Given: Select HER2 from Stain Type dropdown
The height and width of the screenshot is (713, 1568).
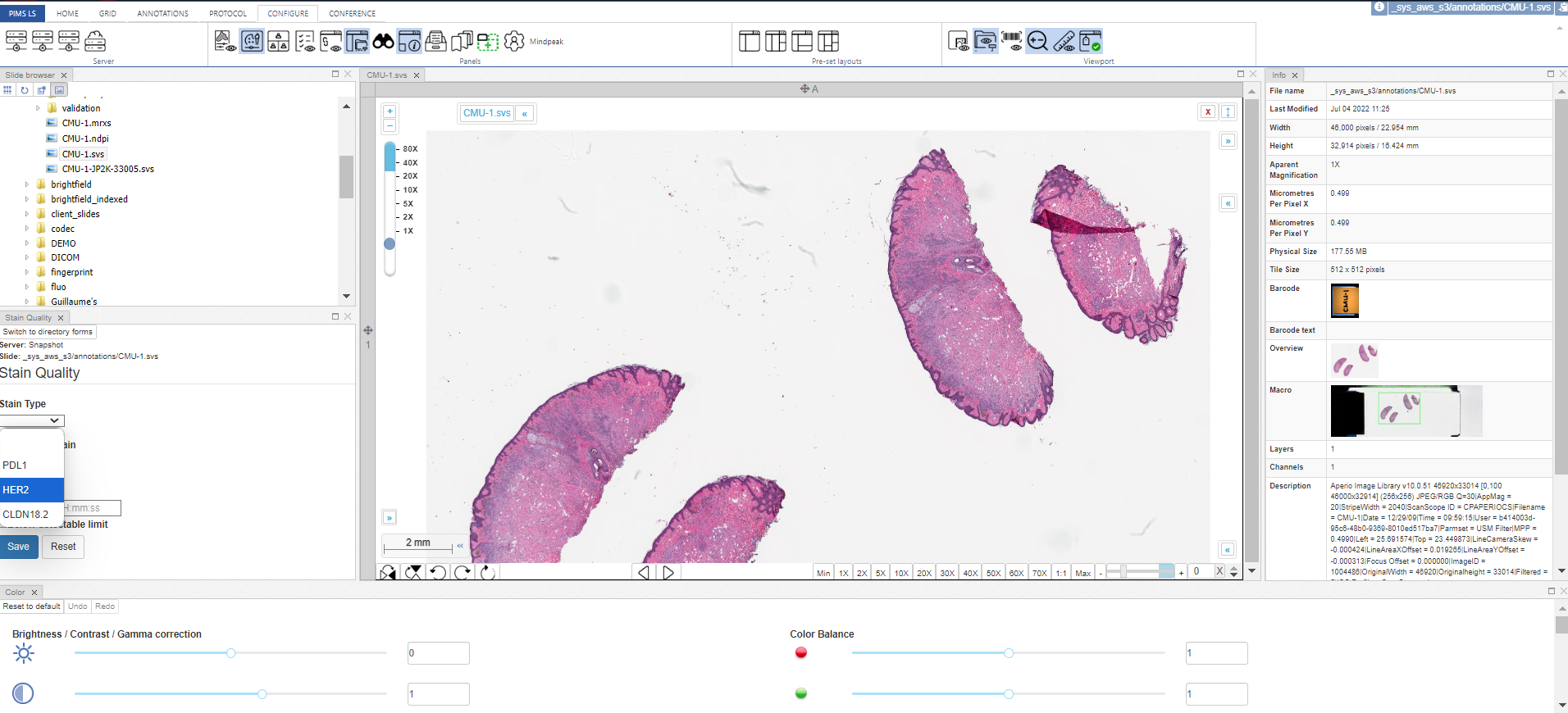Looking at the screenshot, I should (x=31, y=490).
